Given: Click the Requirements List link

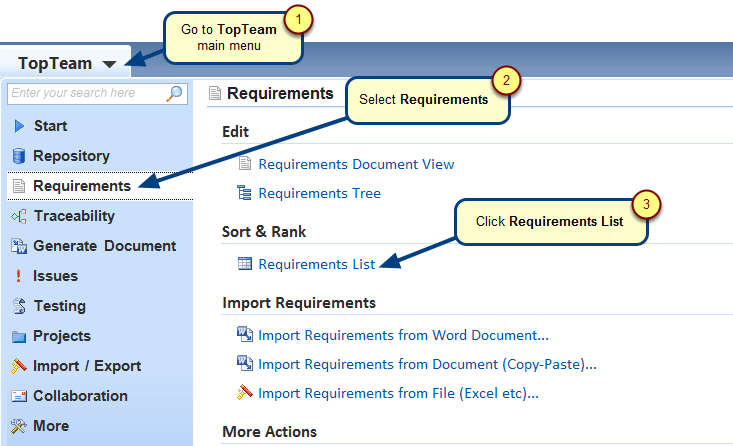Looking at the screenshot, I should click(316, 264).
